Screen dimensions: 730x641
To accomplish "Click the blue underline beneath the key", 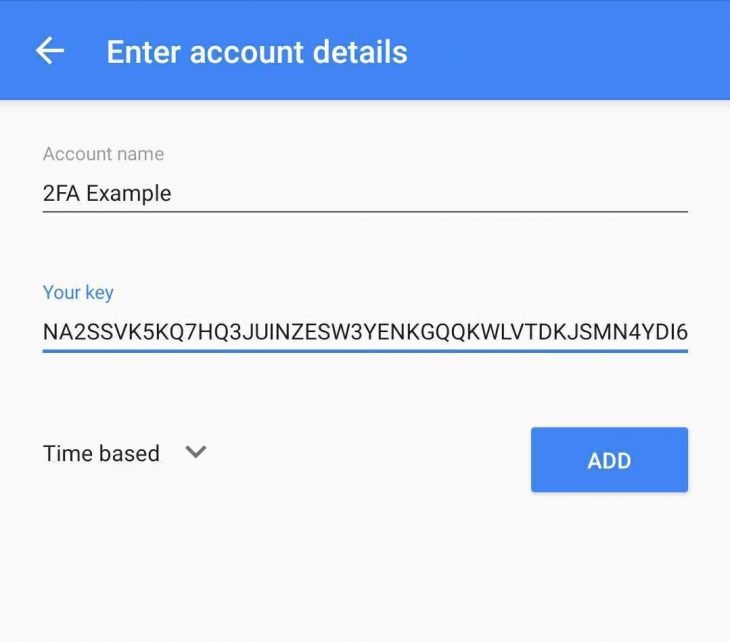I will pyautogui.click(x=365, y=350).
